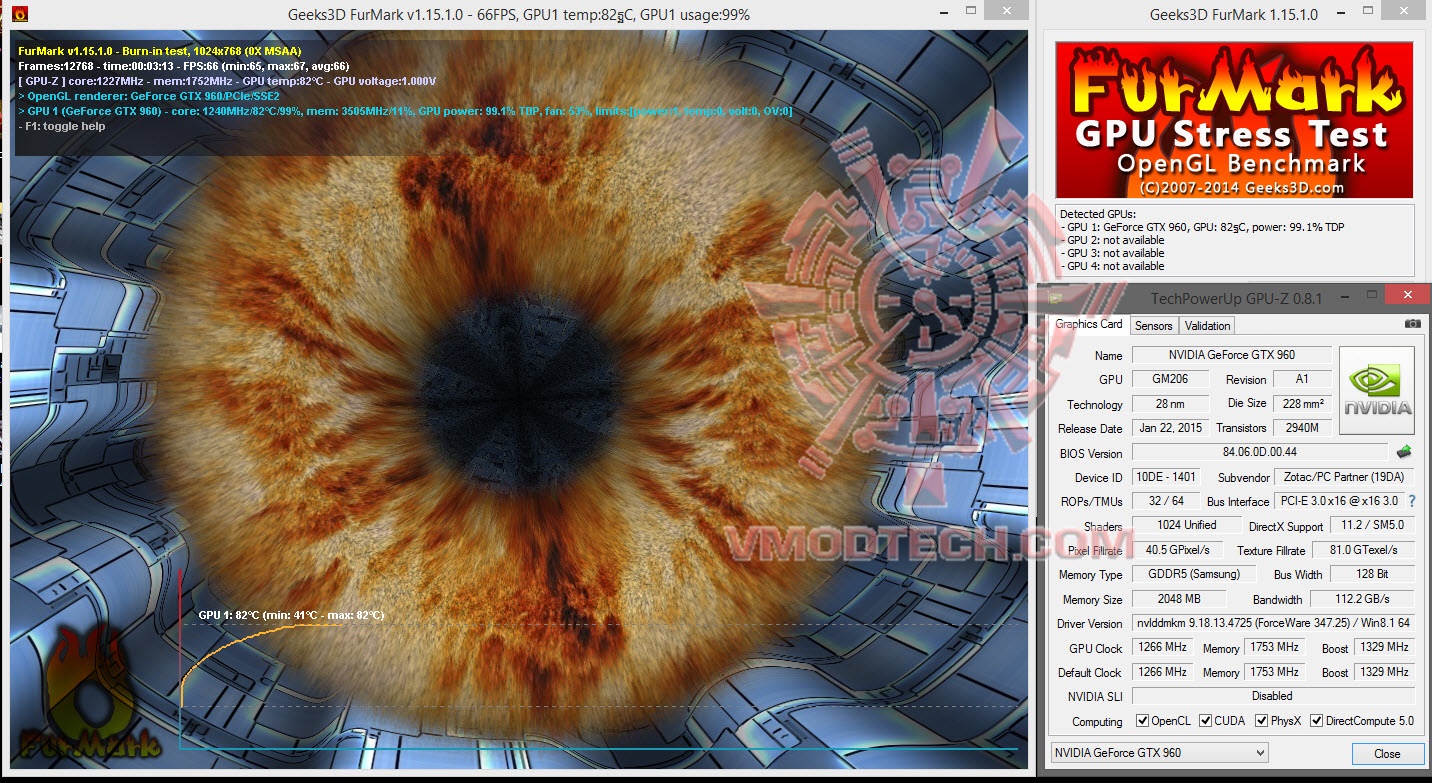
Task: Select the Driver Version nvlddmkm field
Action: click(x=1273, y=623)
